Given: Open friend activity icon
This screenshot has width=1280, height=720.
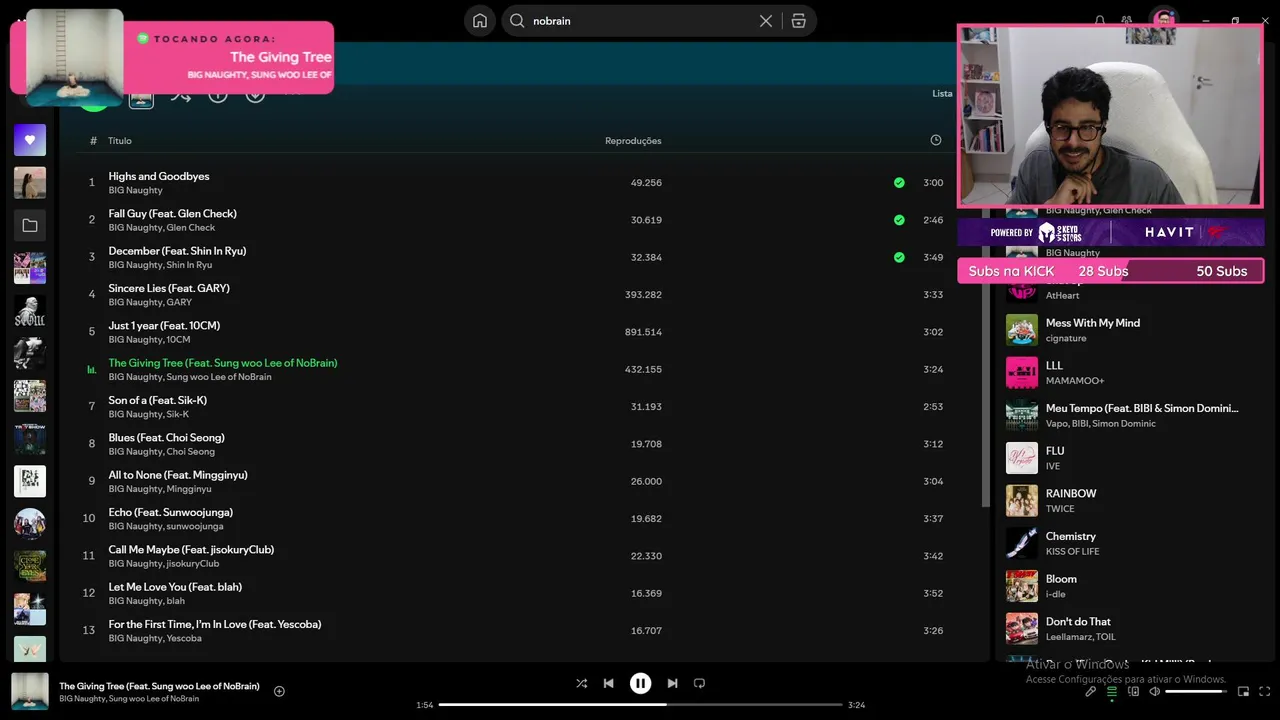Looking at the screenshot, I should [x=1127, y=20].
